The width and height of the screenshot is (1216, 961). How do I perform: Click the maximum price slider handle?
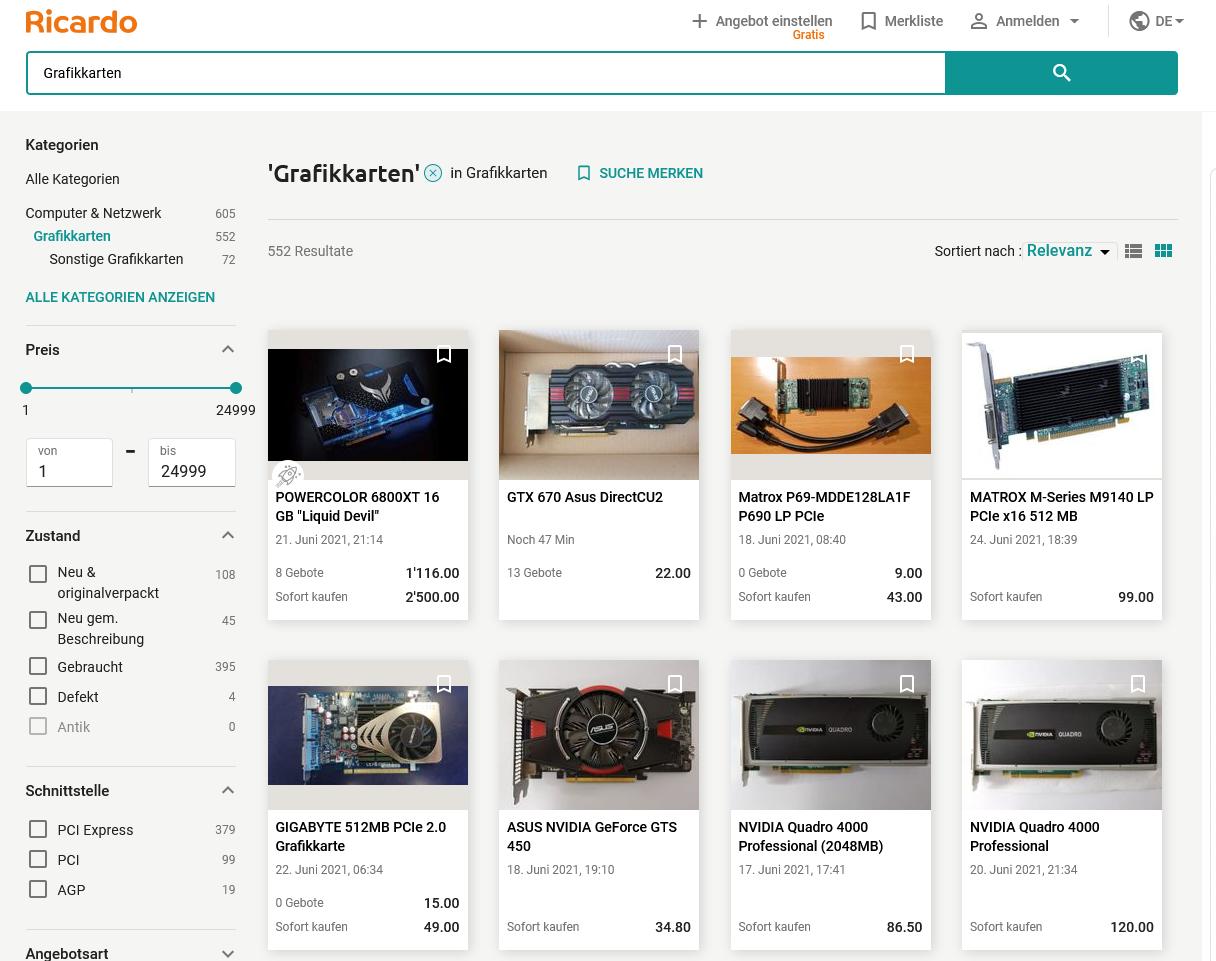[x=236, y=388]
